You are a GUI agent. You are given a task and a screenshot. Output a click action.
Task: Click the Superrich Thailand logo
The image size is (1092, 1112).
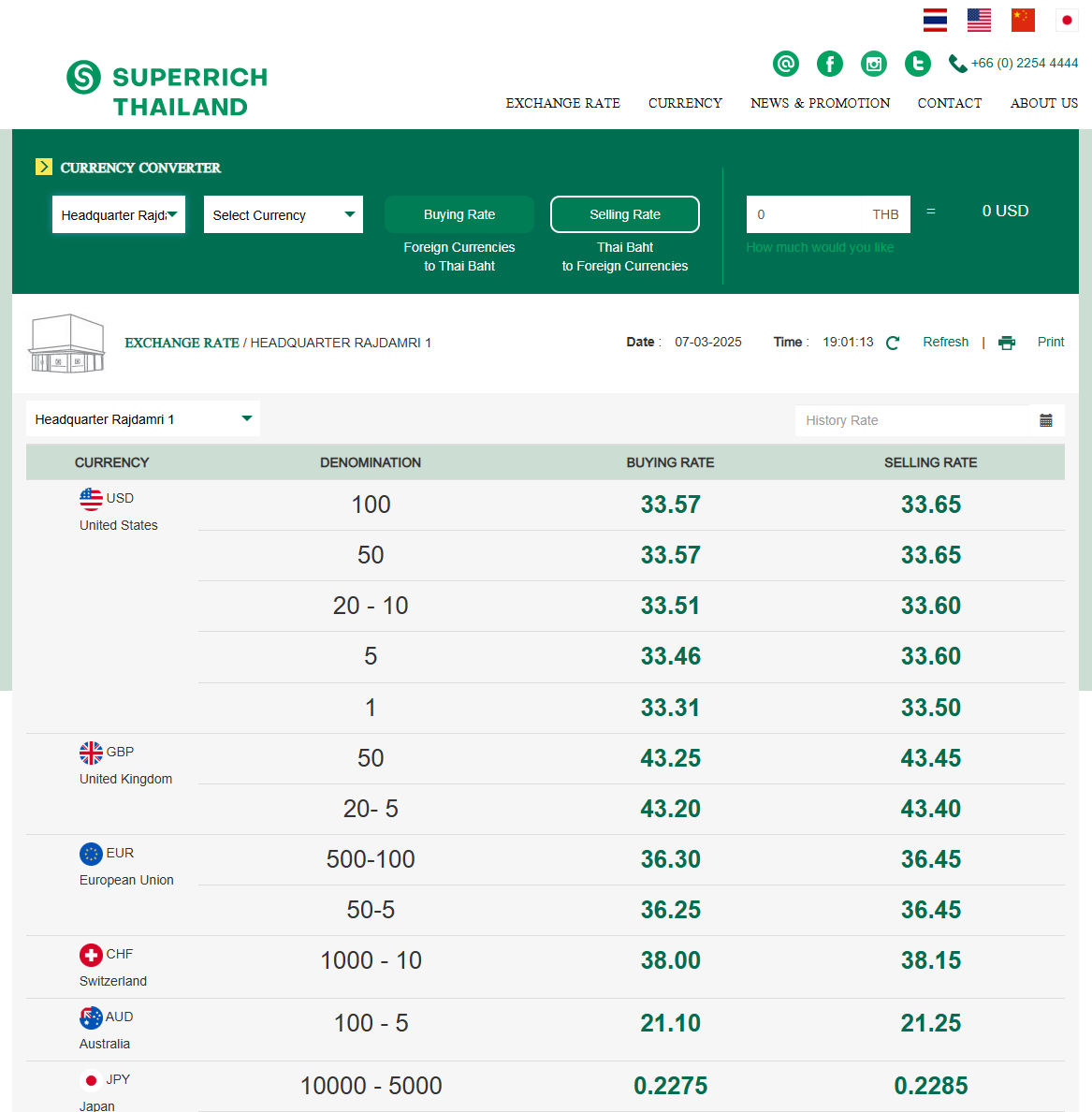tap(167, 88)
